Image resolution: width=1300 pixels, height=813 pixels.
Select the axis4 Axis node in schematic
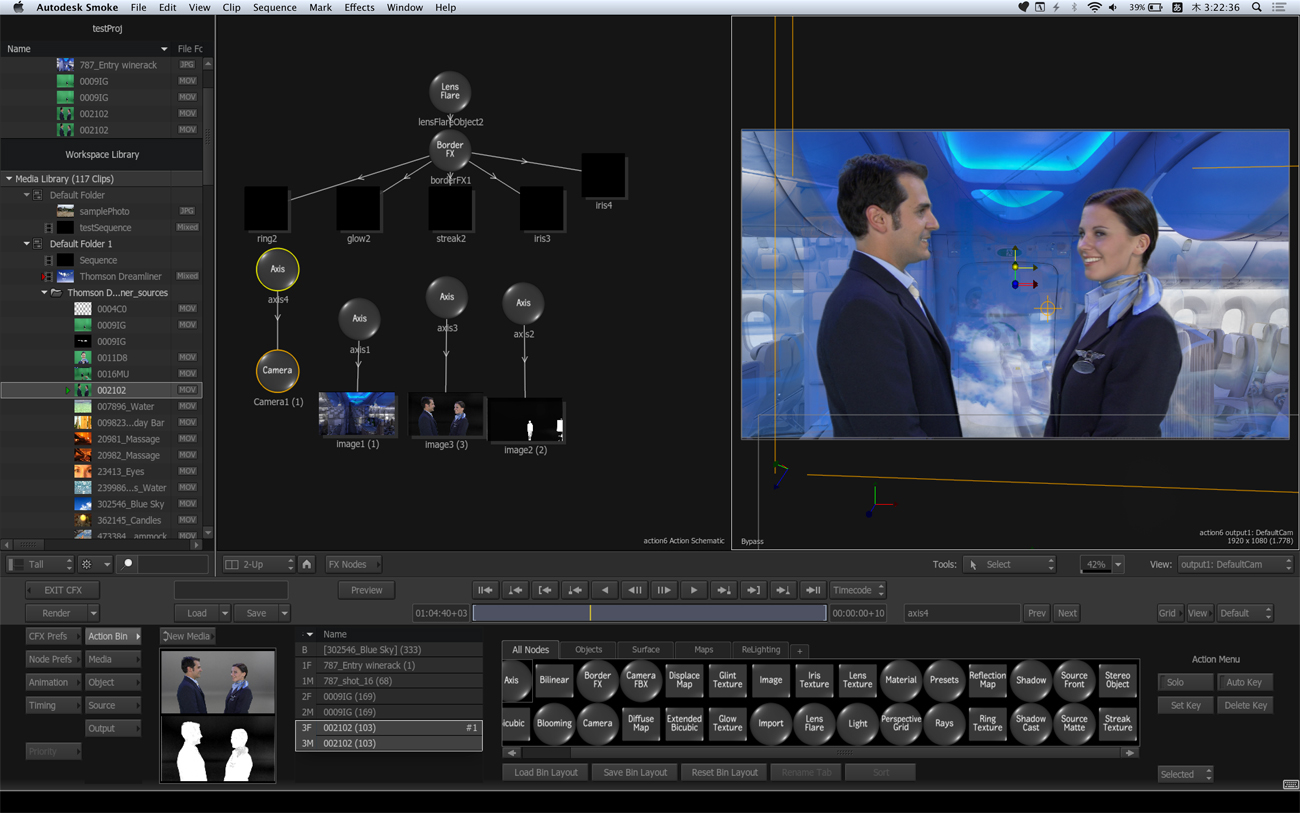[277, 269]
